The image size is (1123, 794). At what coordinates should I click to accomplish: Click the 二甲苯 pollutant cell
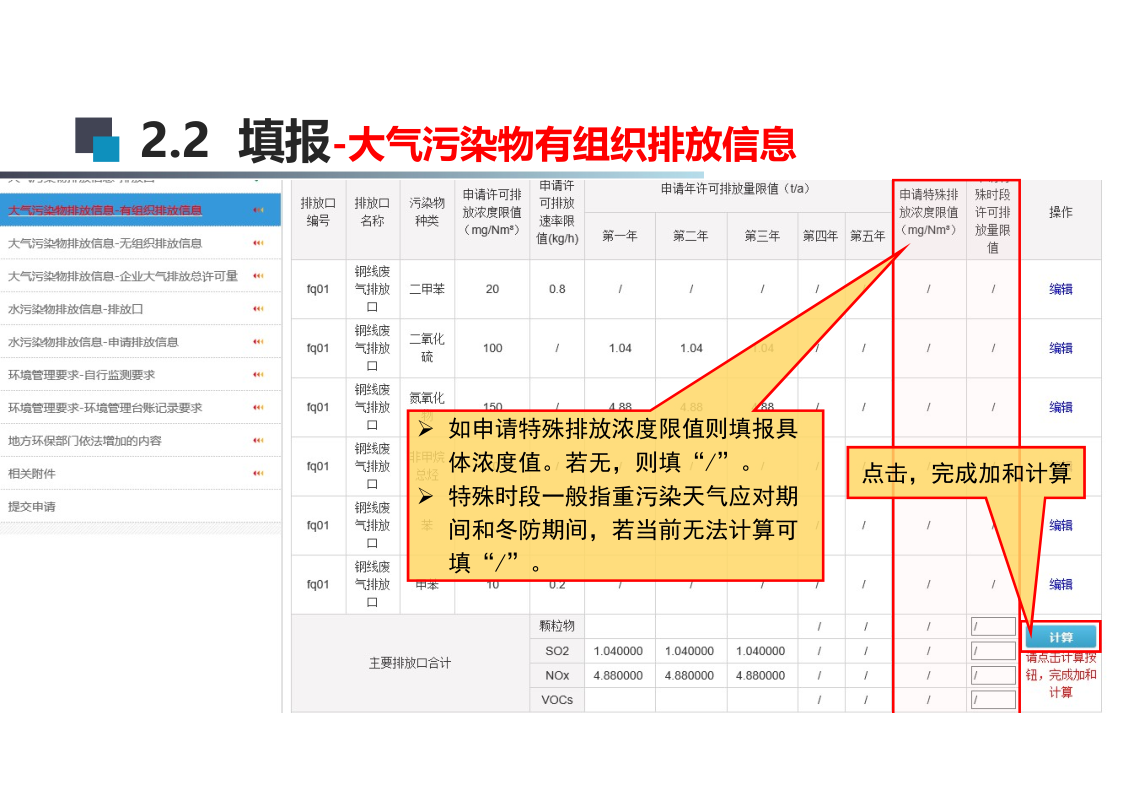(427, 289)
